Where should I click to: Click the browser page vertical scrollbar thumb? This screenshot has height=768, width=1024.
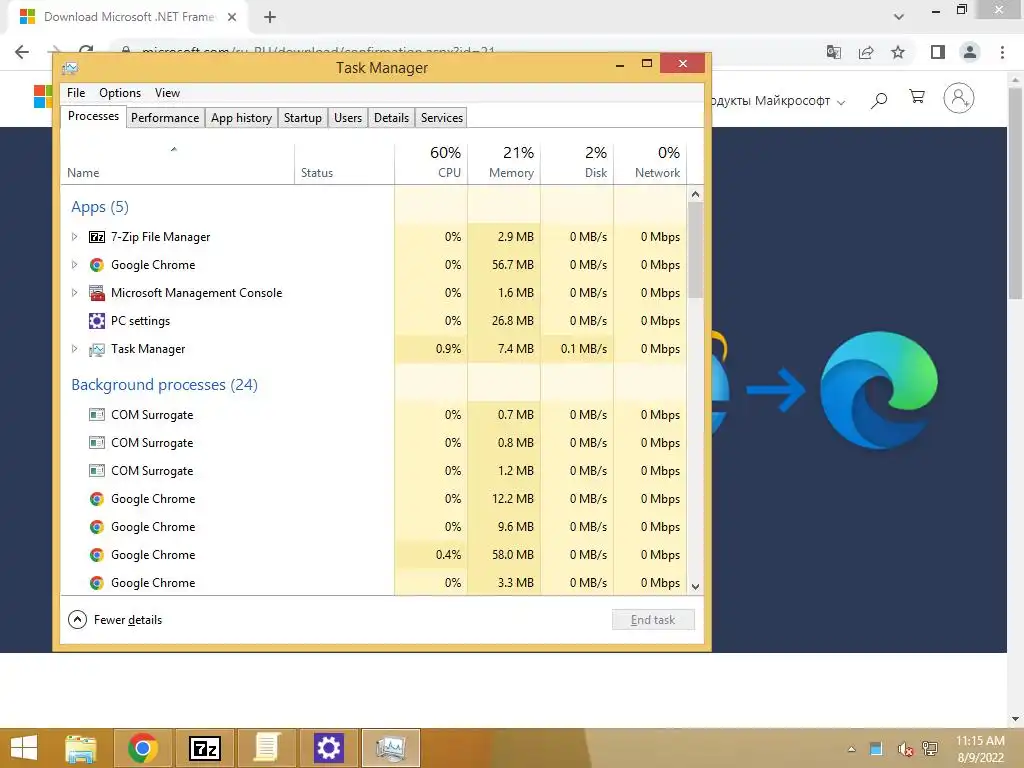[1016, 193]
